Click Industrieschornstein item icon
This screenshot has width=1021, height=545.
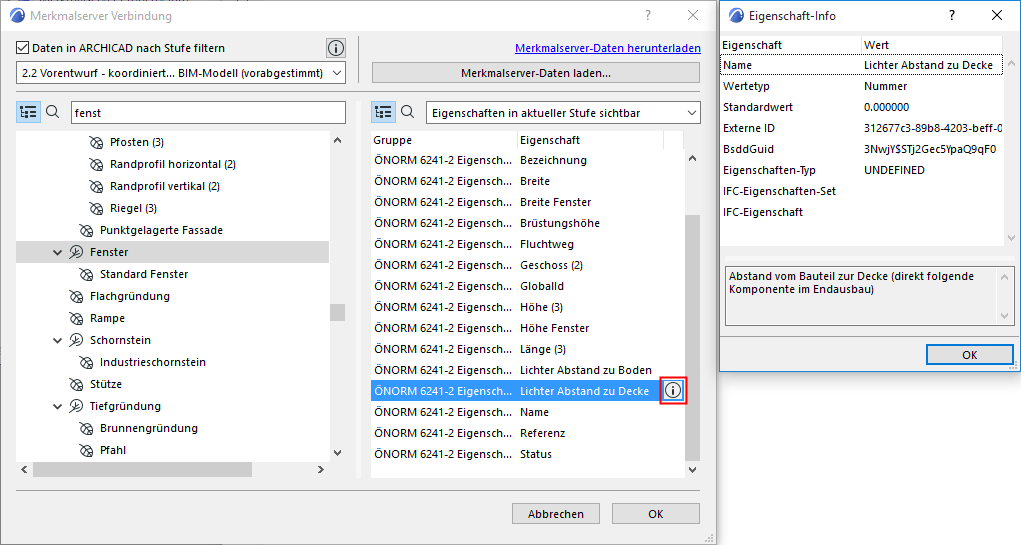[x=86, y=362]
